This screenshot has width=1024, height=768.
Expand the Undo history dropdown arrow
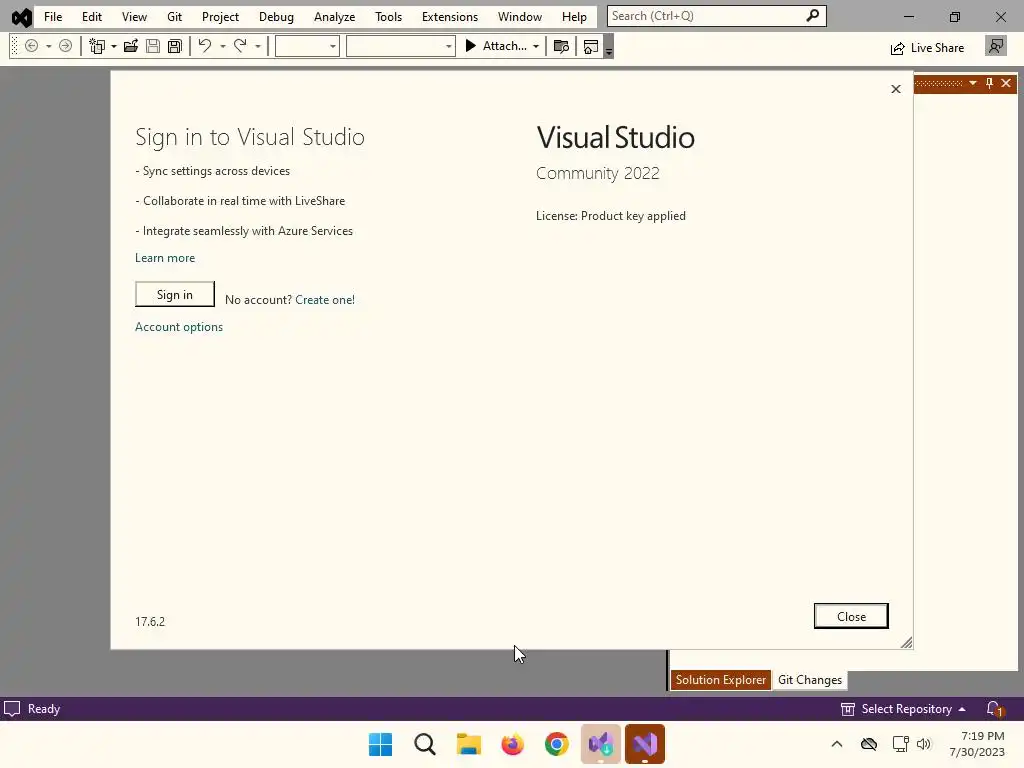coord(223,46)
